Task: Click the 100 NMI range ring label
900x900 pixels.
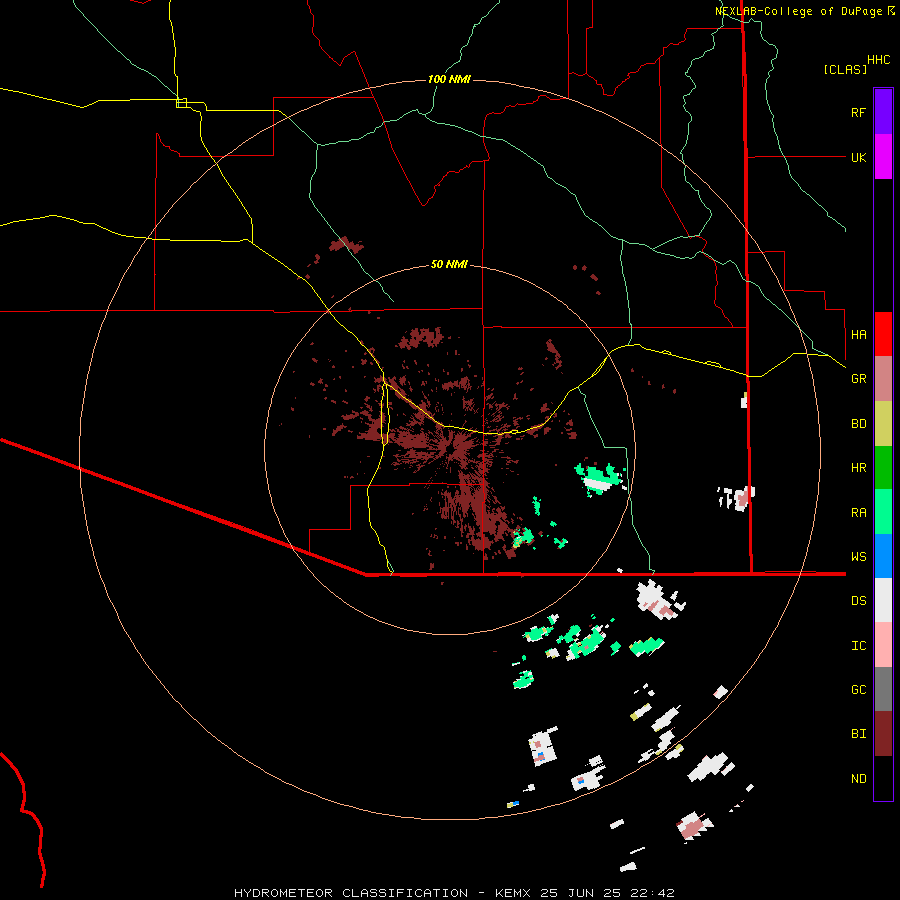Action: tap(449, 79)
